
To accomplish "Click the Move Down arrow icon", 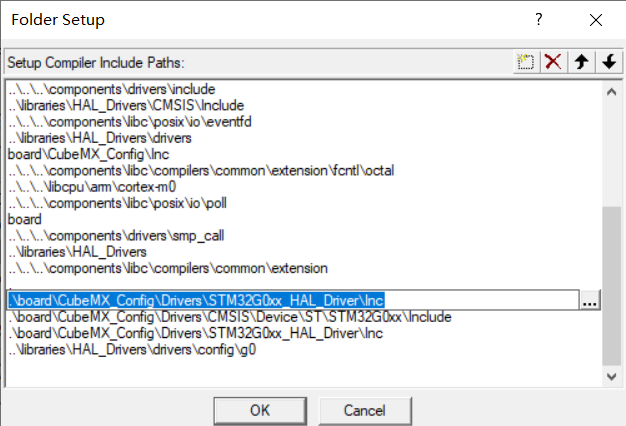I will 608,61.
